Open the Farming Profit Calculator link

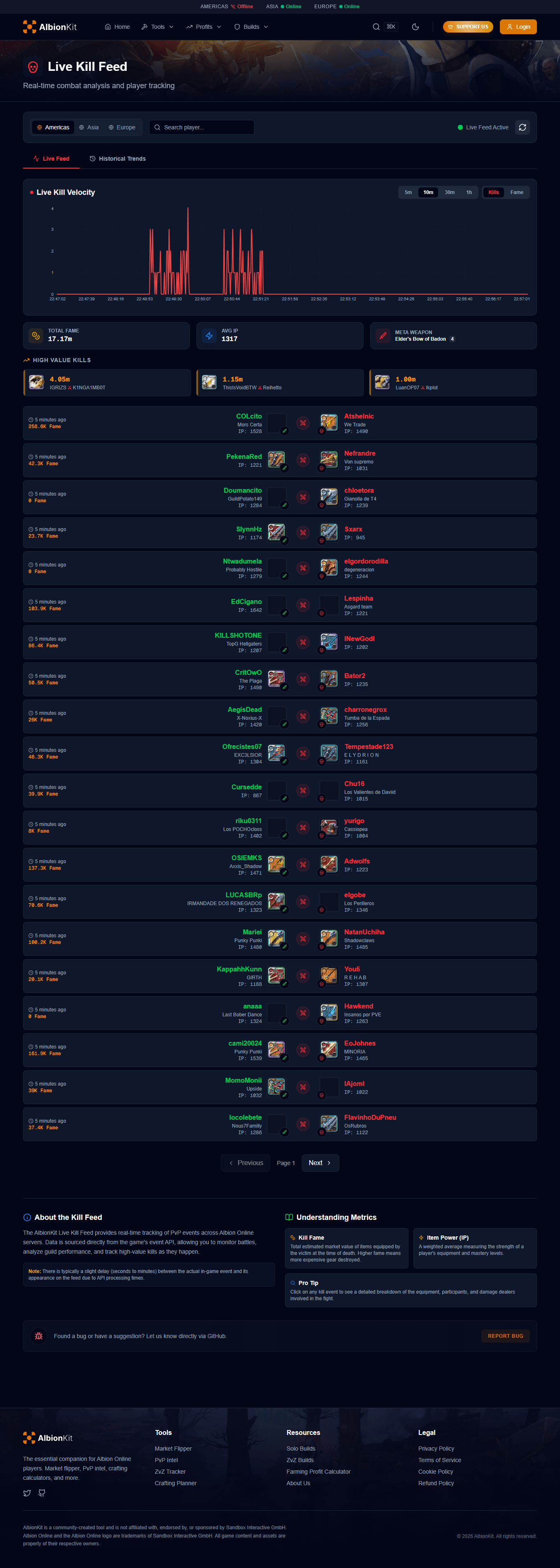point(318,1471)
